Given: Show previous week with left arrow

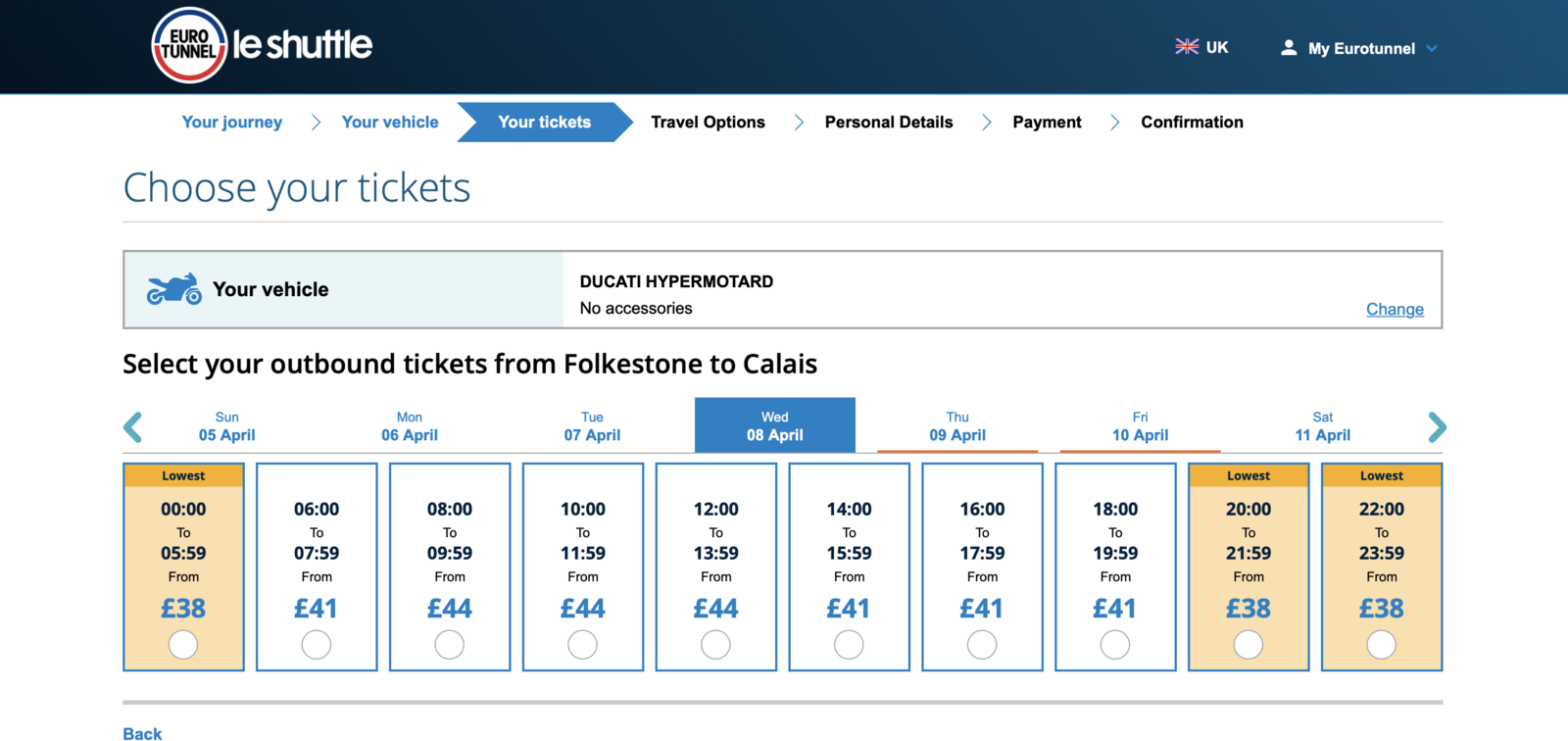Looking at the screenshot, I should [133, 427].
